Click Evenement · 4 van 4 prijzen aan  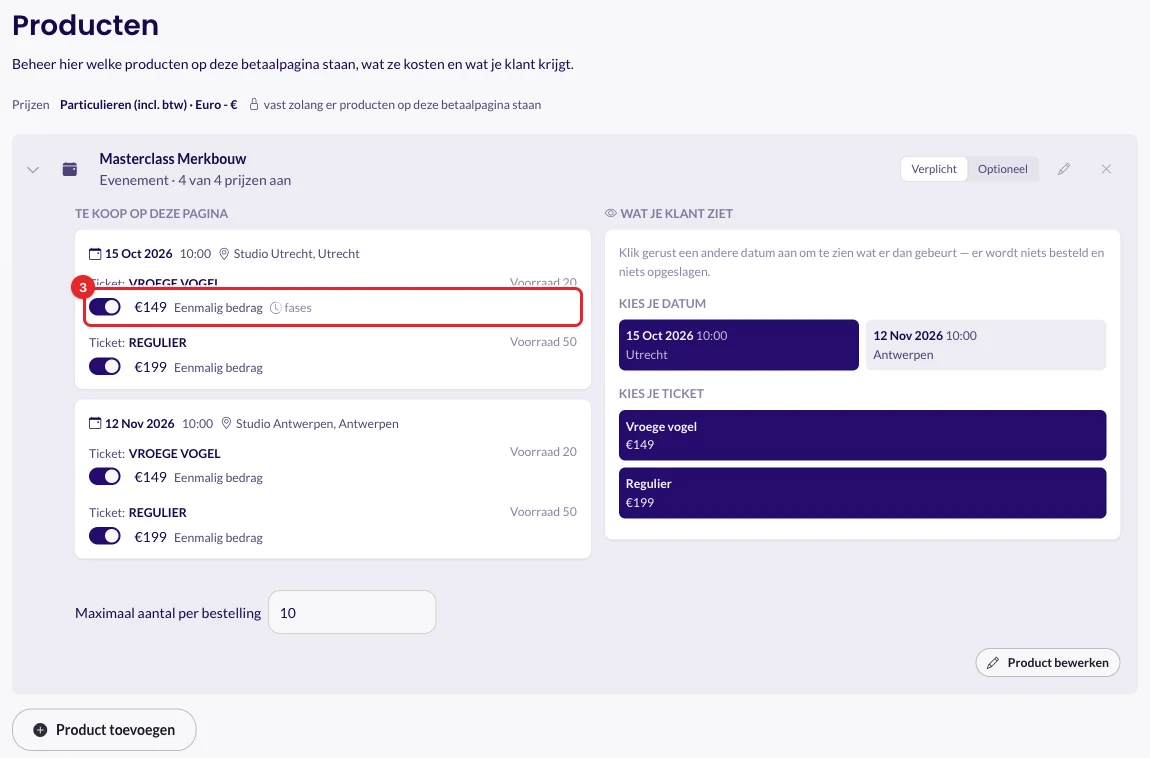(195, 180)
